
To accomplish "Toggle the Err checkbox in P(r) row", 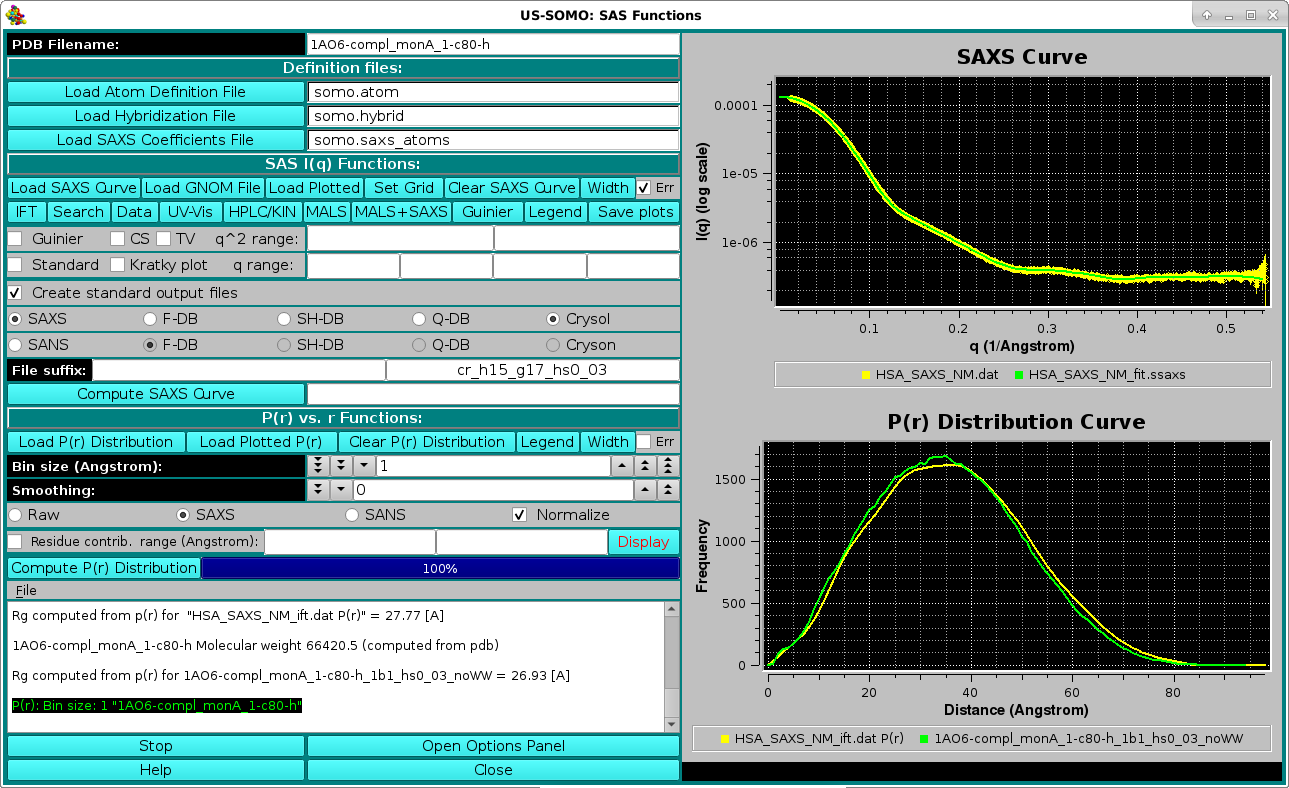I will pos(644,442).
